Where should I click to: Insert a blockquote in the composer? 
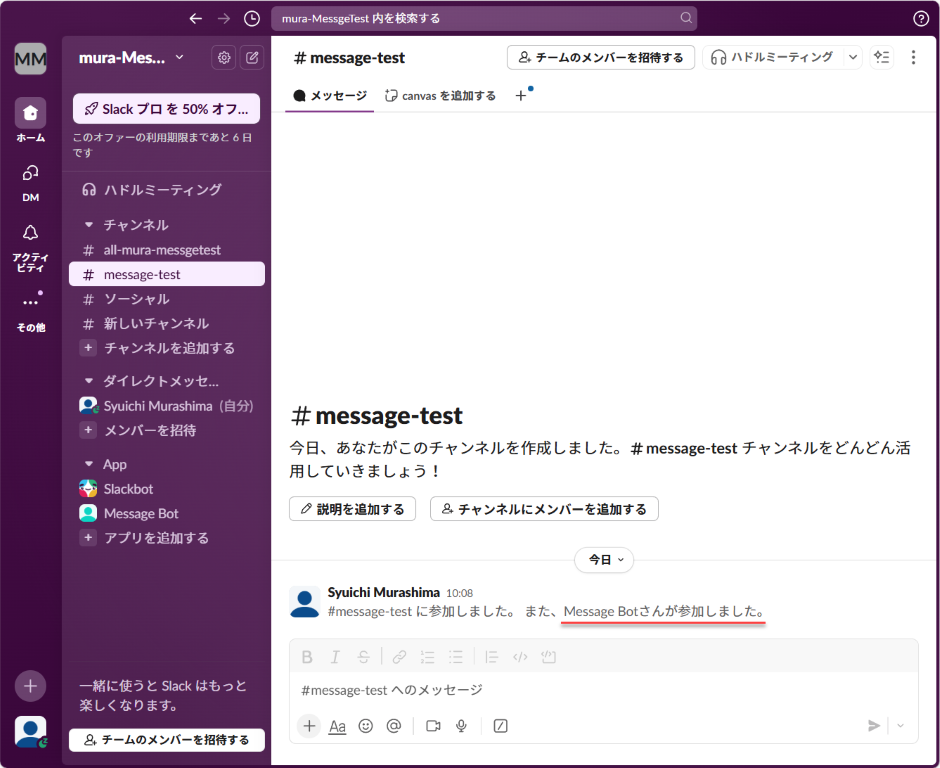(492, 657)
